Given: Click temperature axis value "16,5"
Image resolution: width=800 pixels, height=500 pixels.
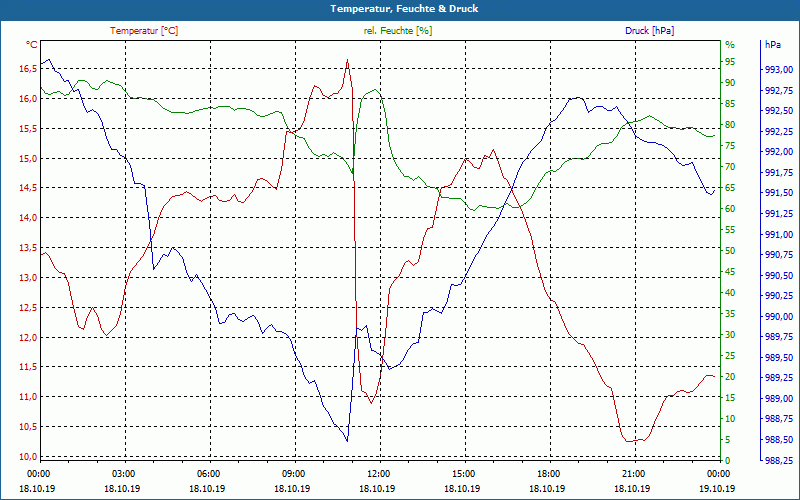Looking at the screenshot, I should (x=29, y=69).
